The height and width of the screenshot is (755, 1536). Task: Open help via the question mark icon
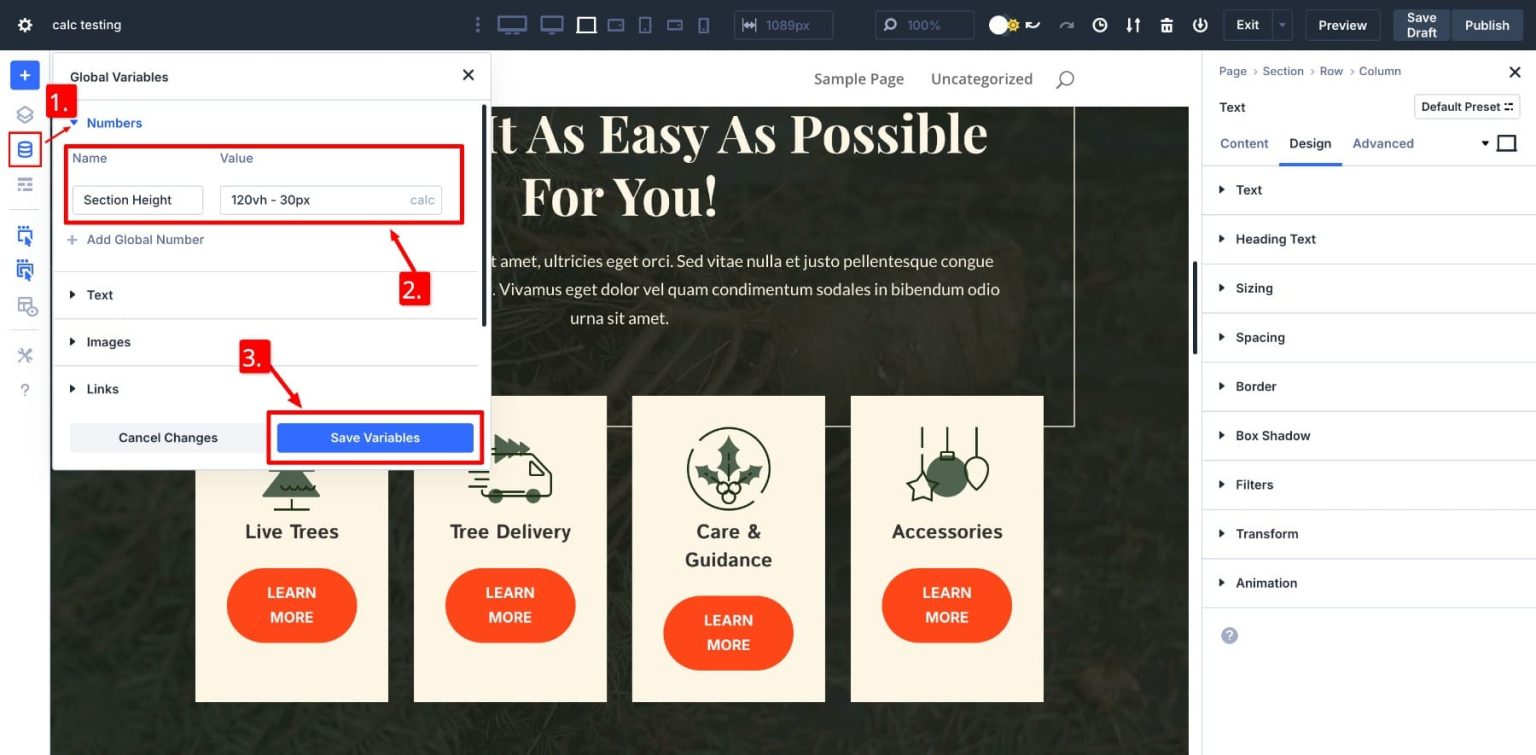tap(24, 390)
